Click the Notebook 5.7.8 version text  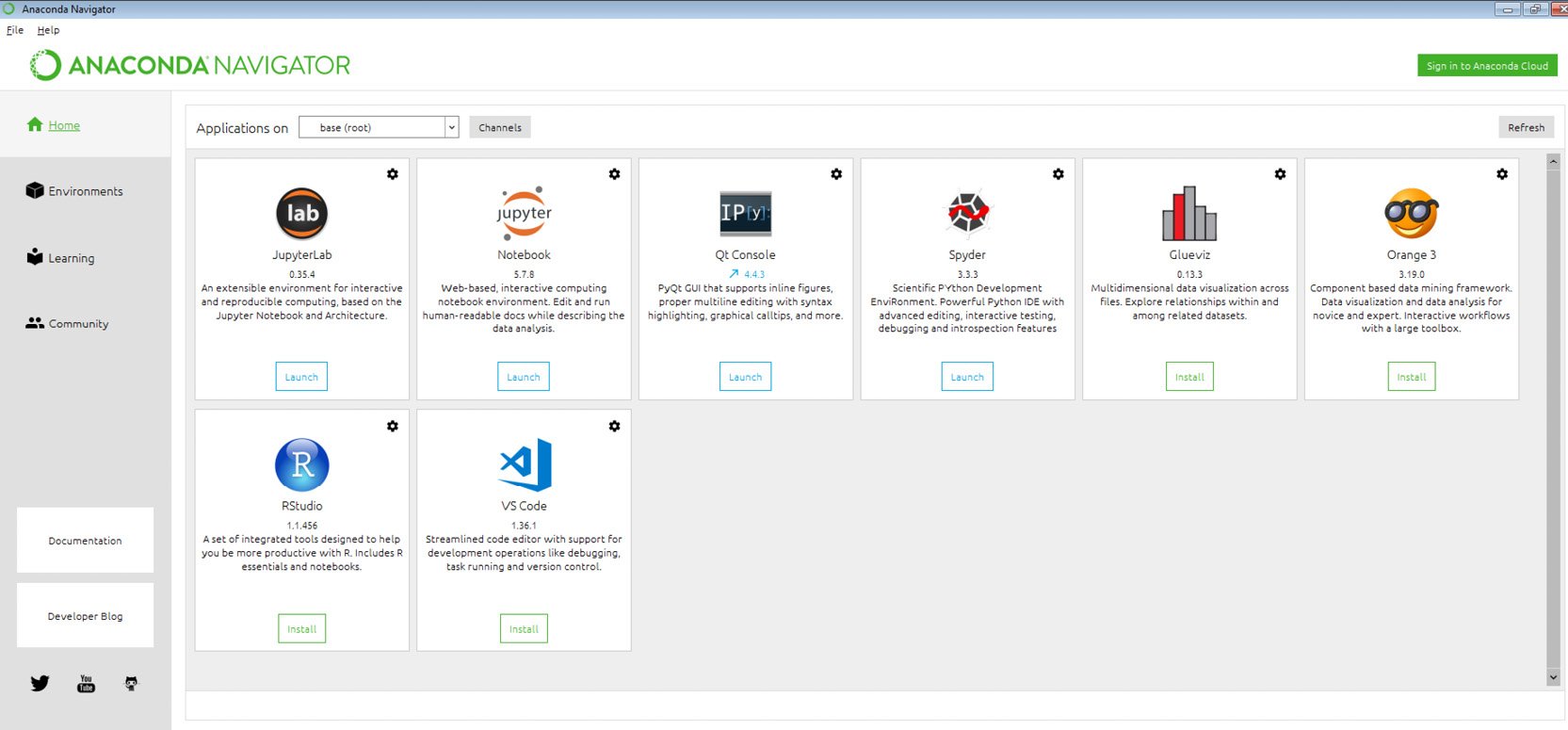tap(524, 274)
